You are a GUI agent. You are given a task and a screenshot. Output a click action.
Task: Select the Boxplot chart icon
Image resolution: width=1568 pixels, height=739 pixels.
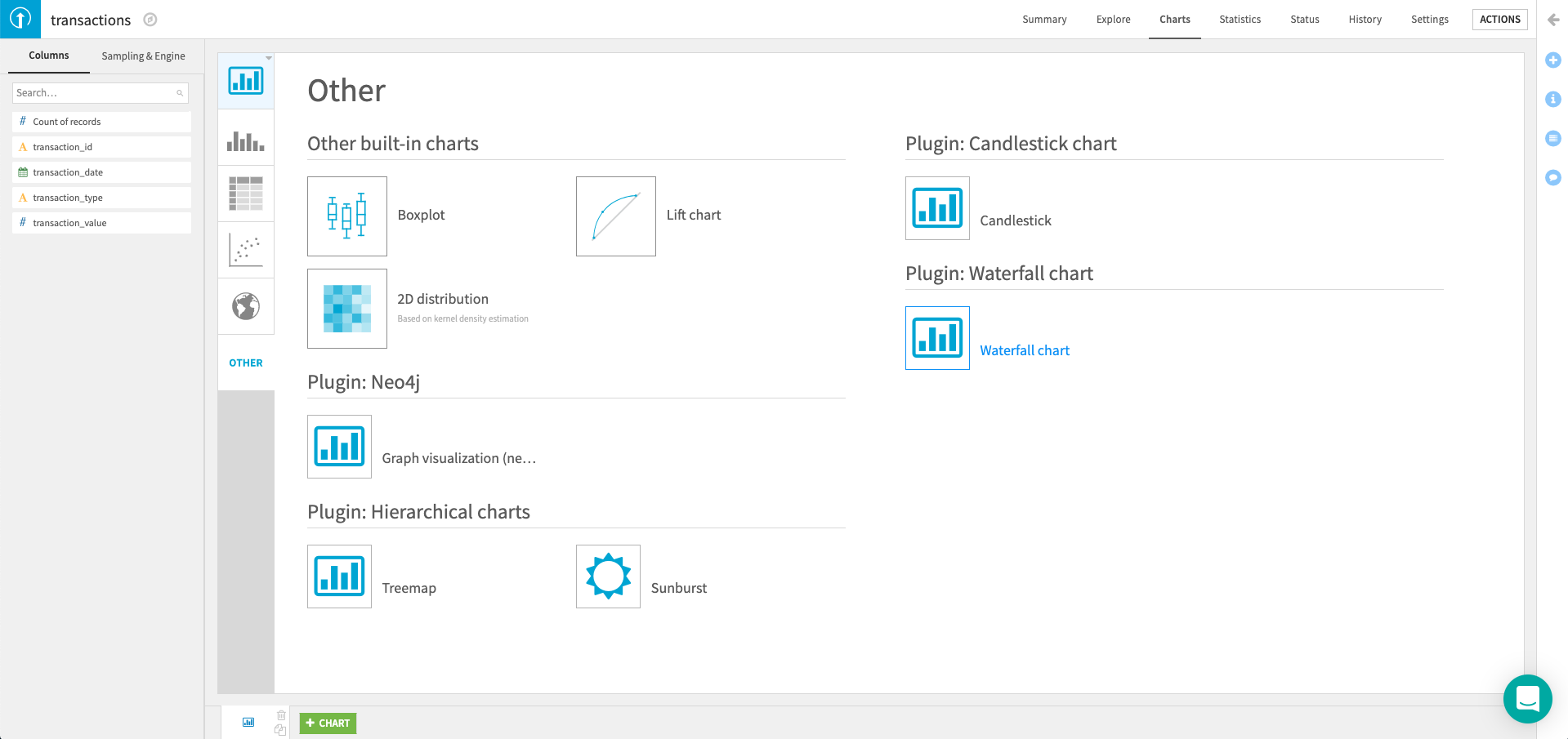pyautogui.click(x=346, y=216)
